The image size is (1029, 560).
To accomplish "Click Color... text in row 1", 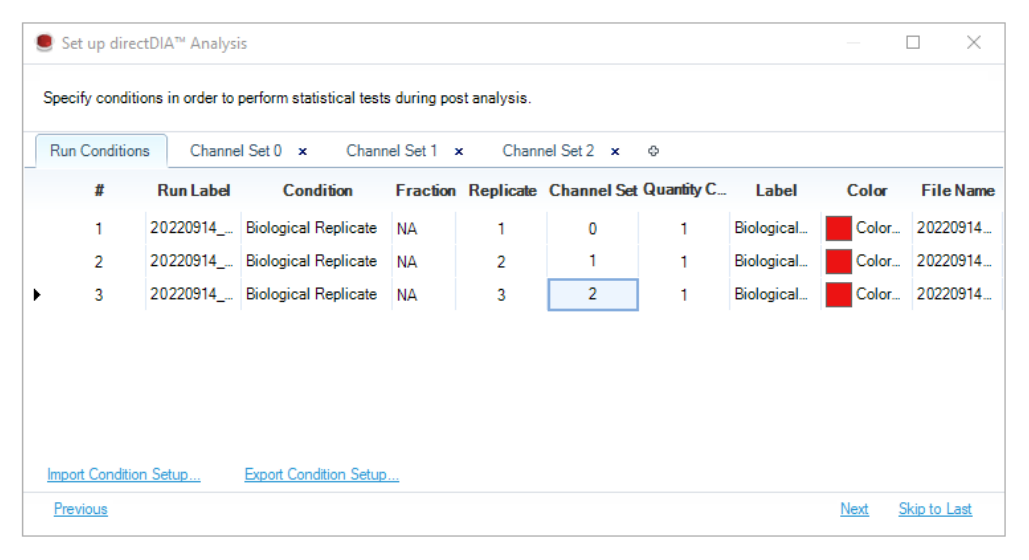I will click(878, 228).
